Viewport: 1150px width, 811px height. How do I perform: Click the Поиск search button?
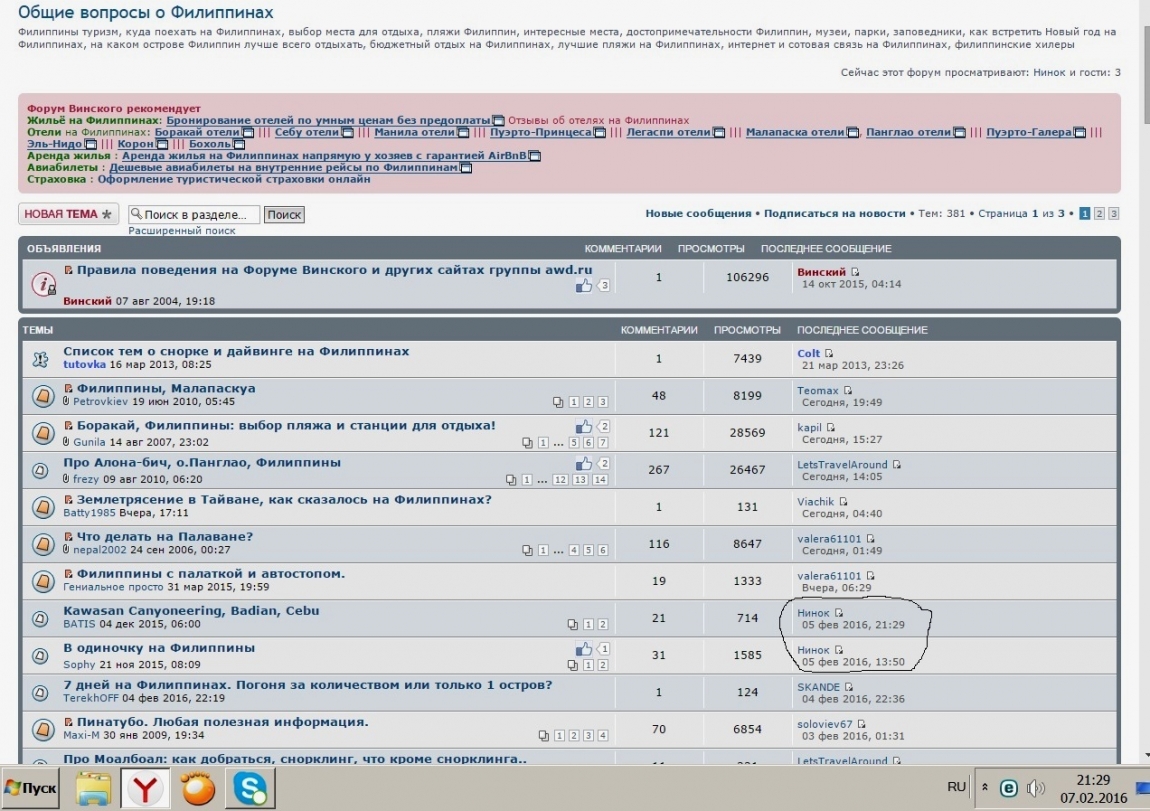(x=284, y=215)
